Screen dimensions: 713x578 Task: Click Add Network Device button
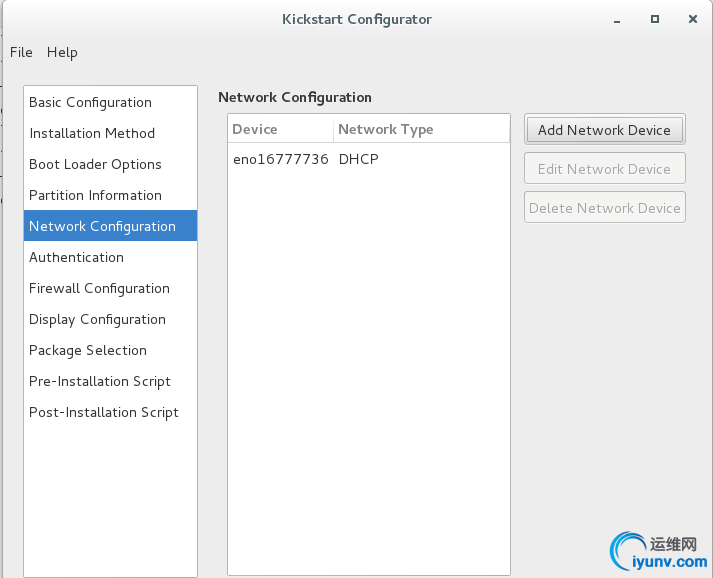(604, 130)
